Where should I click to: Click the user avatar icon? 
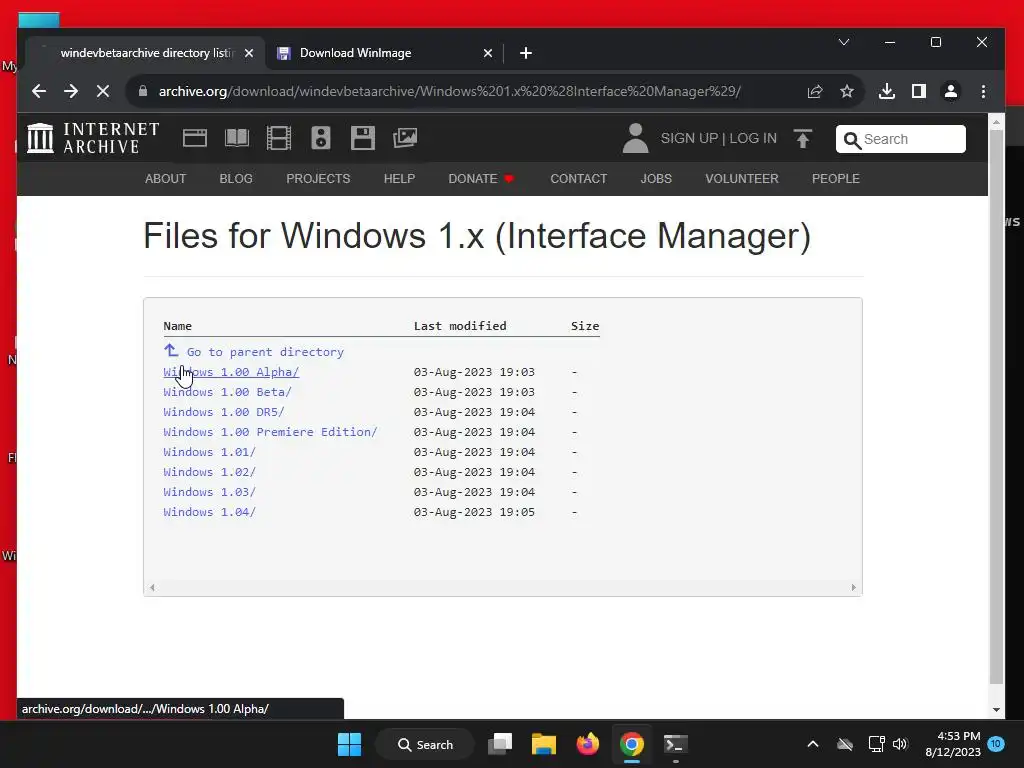(635, 138)
